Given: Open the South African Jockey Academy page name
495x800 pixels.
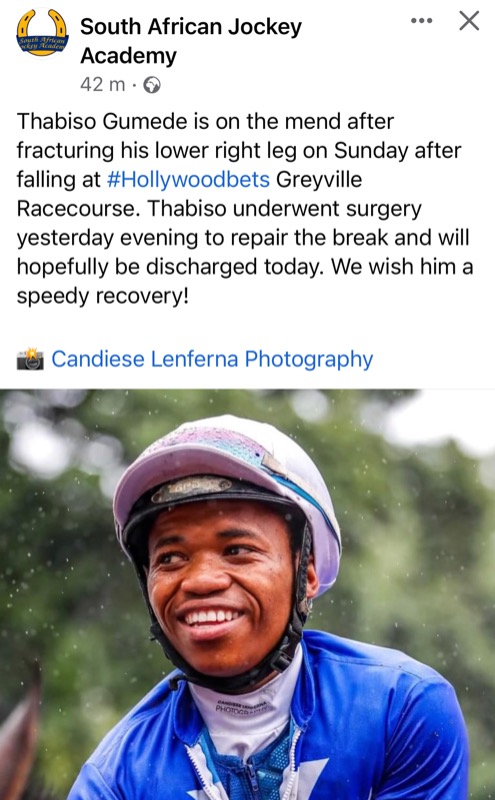Looking at the screenshot, I should pos(191,41).
